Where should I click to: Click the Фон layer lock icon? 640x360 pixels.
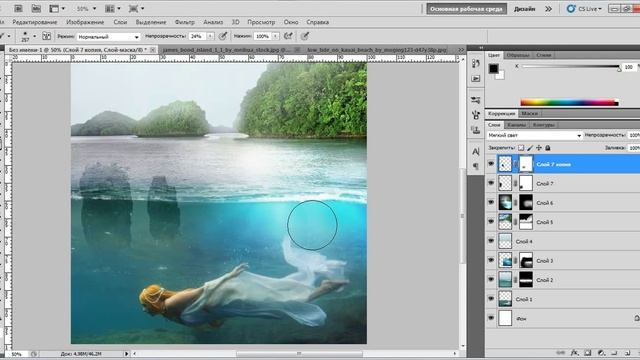click(636, 318)
